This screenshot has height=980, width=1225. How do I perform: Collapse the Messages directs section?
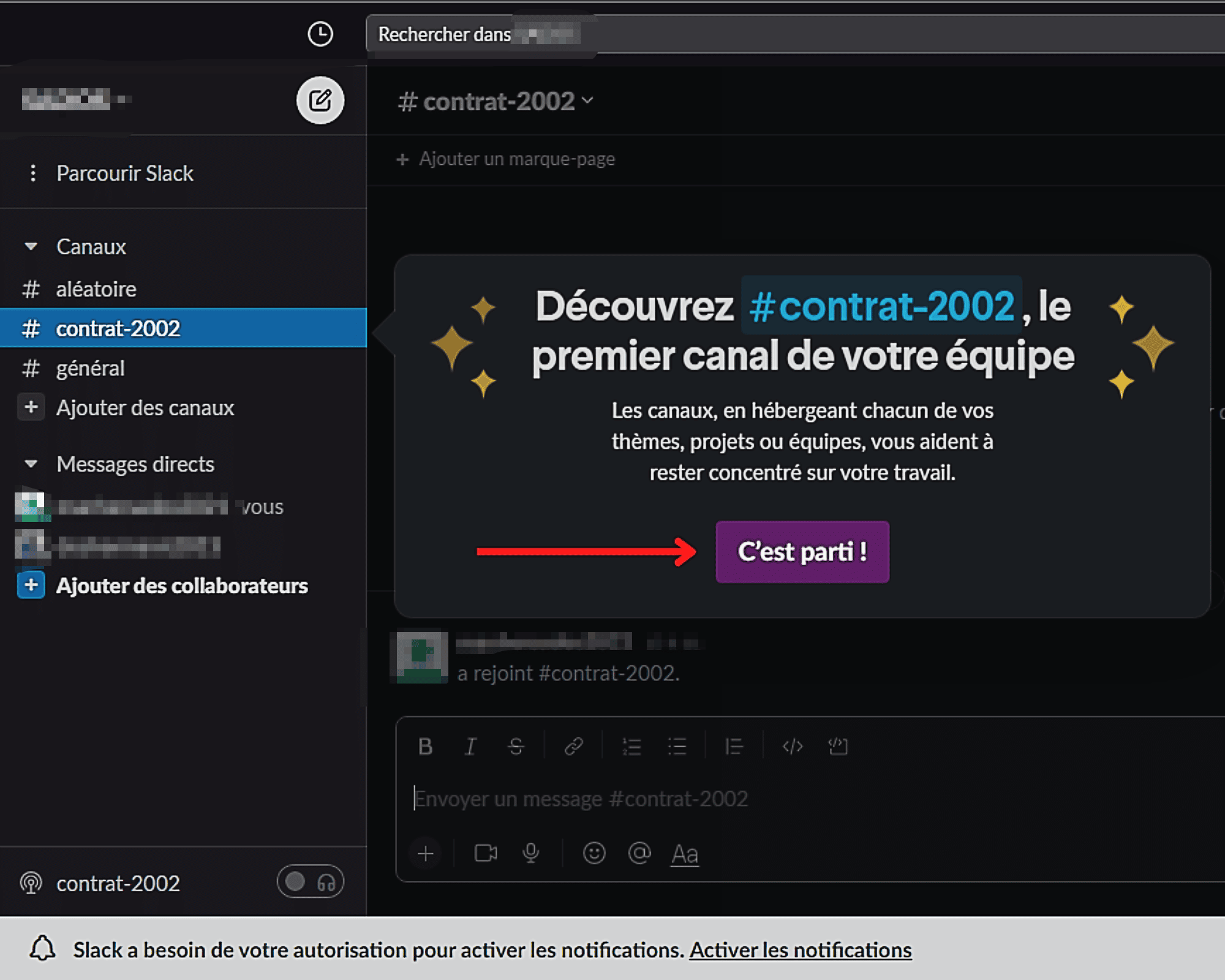31,464
